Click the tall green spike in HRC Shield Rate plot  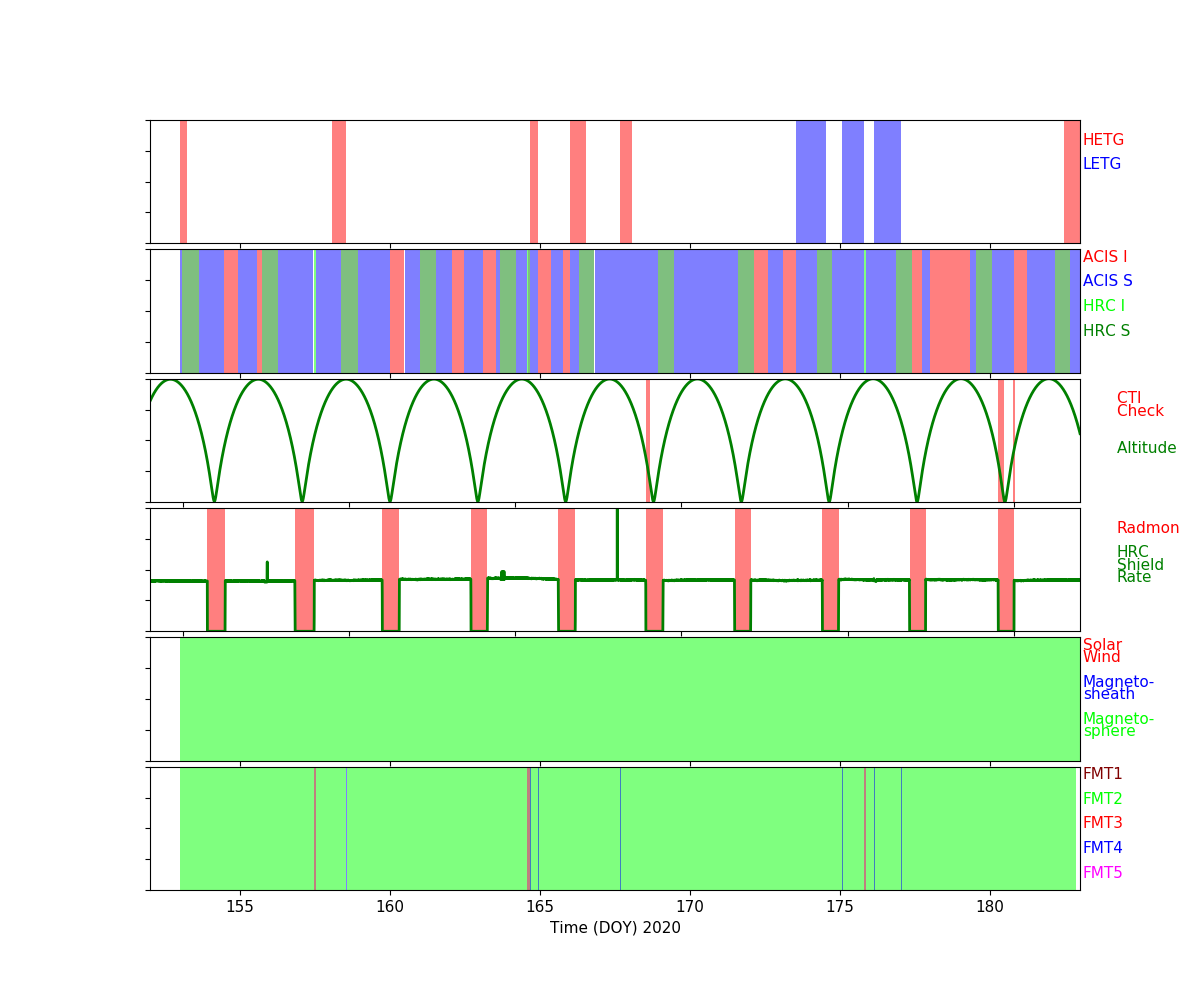click(617, 540)
